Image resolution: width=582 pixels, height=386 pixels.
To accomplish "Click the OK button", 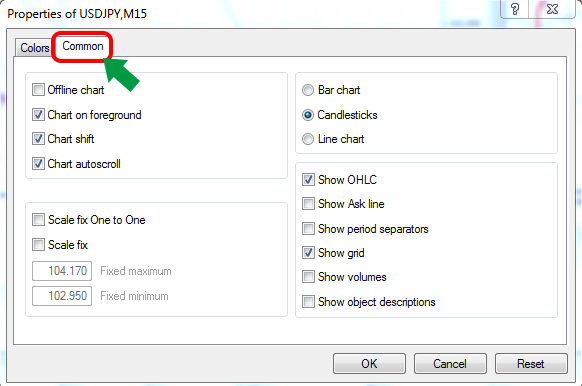I will point(369,363).
